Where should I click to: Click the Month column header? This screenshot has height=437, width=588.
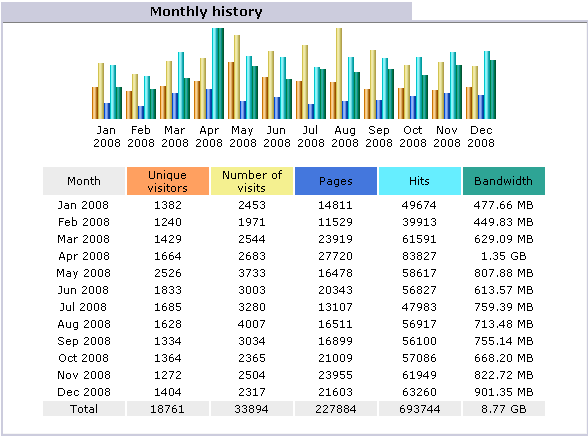coord(84,181)
